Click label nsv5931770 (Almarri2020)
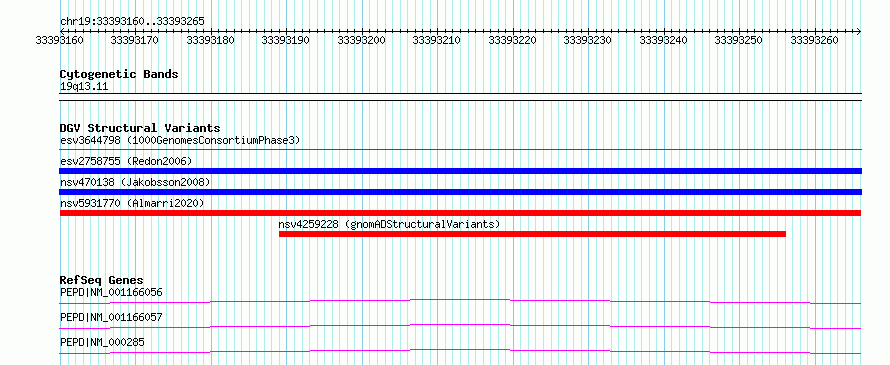The width and height of the screenshot is (890, 365). click(x=132, y=203)
